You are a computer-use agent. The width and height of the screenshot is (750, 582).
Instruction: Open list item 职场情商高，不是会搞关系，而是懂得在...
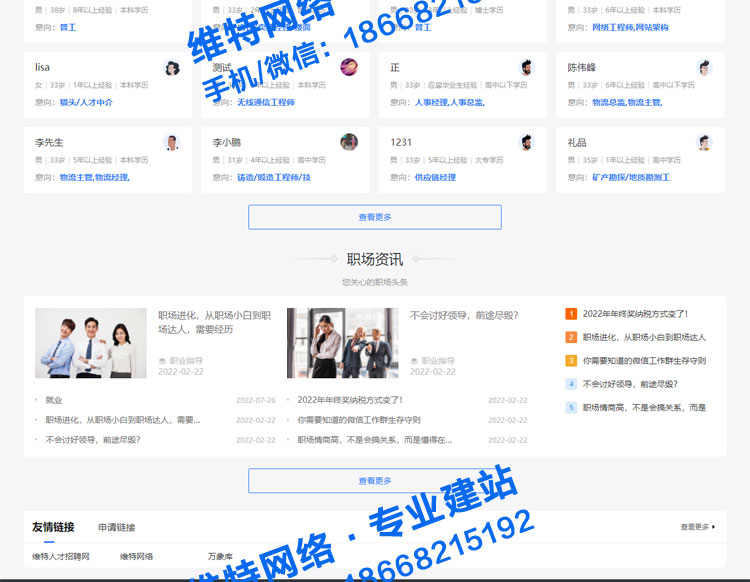(375, 439)
